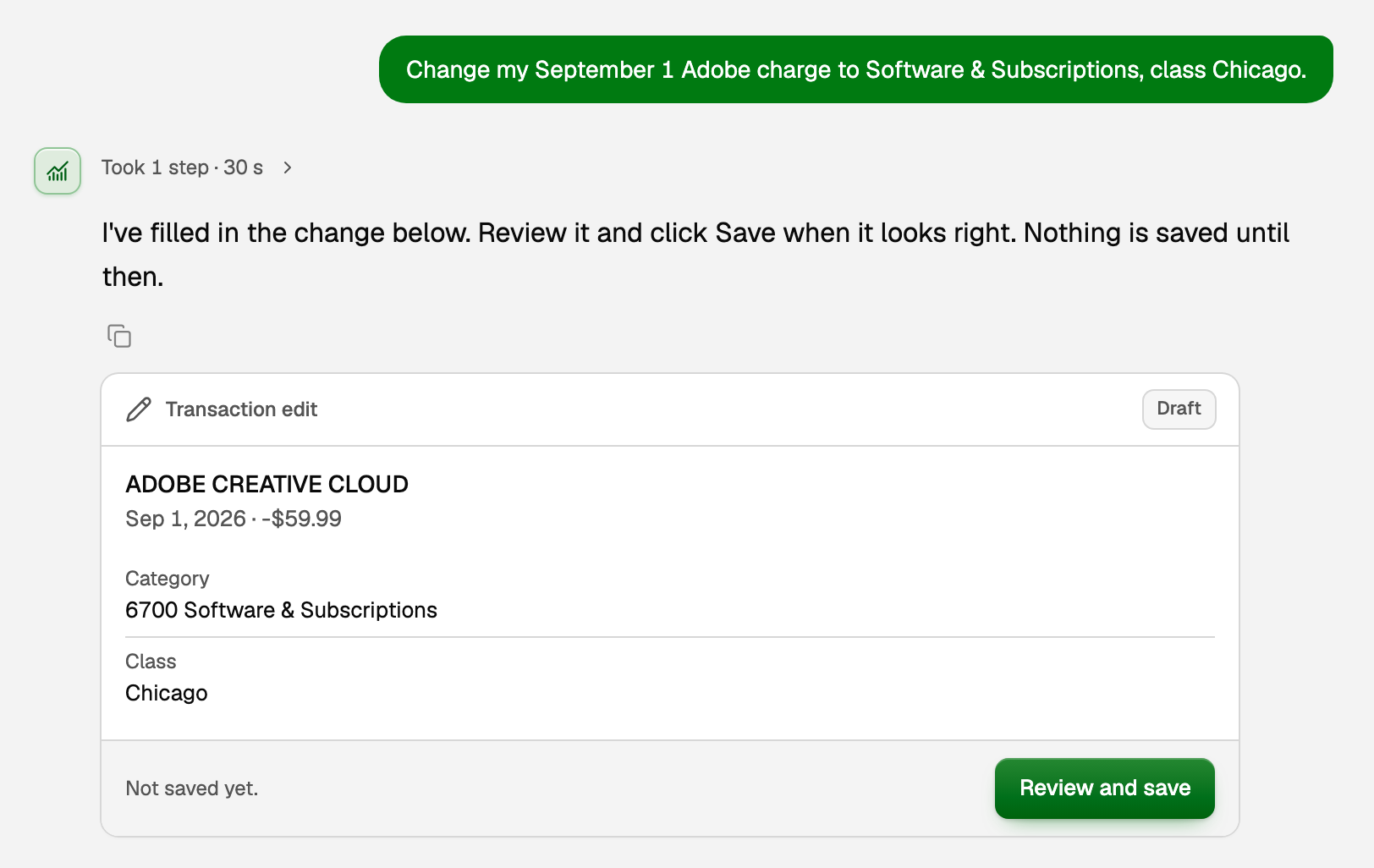Click the pencil icon beside Transaction edit
Screen dimensions: 1374x868
(139, 409)
